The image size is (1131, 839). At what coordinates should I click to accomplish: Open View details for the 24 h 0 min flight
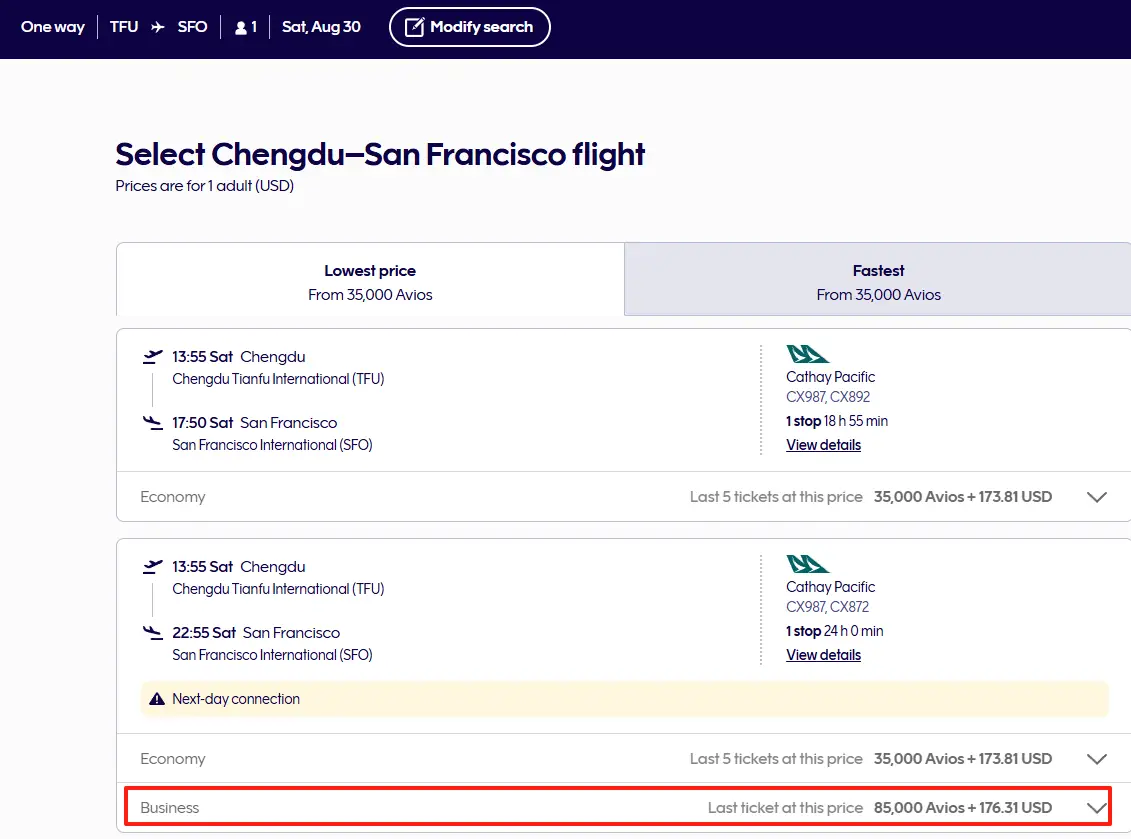(823, 655)
